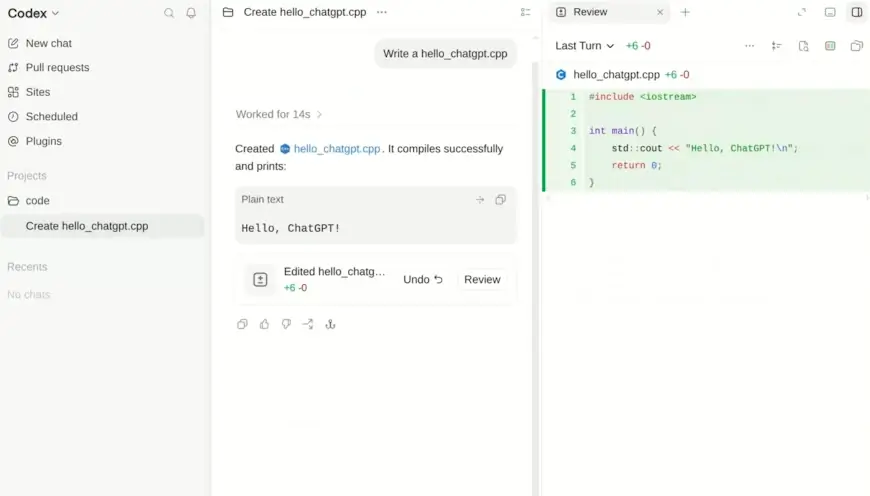
Task: Select the code project folder
Action: (x=29, y=201)
